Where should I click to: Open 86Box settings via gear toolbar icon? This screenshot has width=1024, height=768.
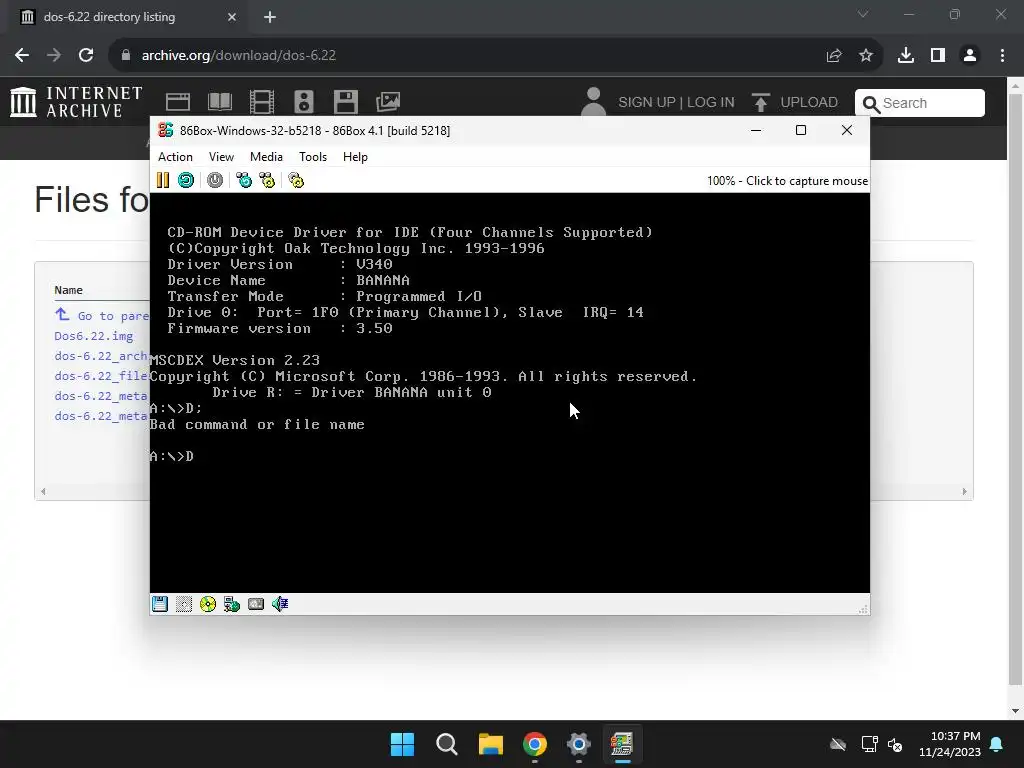296,180
